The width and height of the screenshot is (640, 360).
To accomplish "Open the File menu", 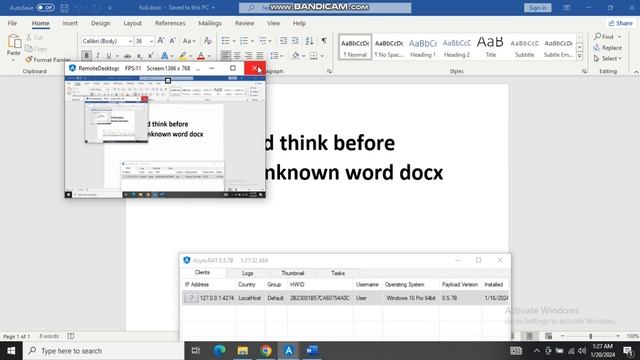I will (12, 23).
